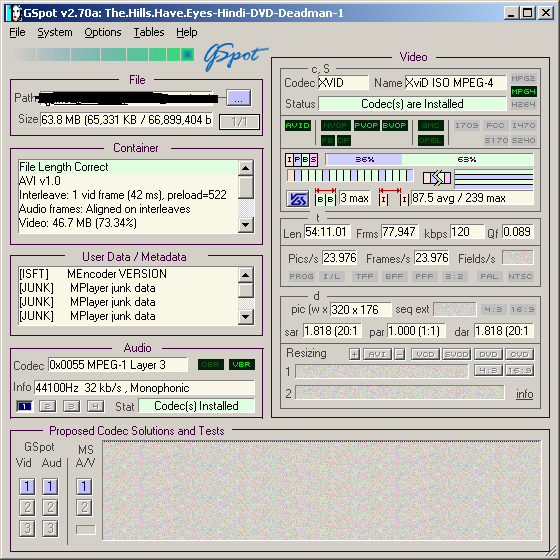This screenshot has height=560, width=560.
Task: Click the info link in Resizing
Action: 524,394
